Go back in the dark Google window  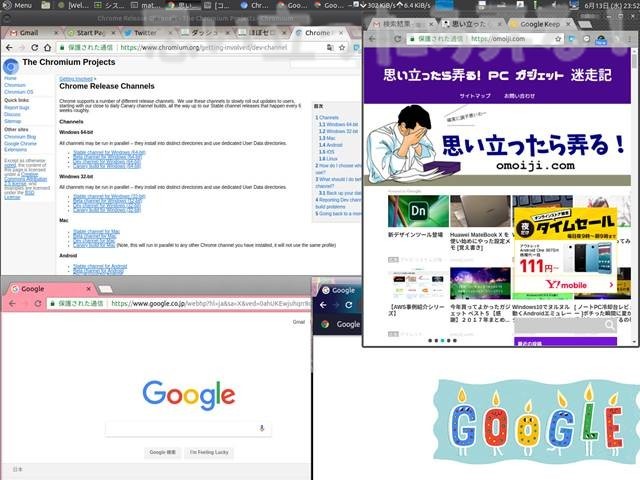323,305
